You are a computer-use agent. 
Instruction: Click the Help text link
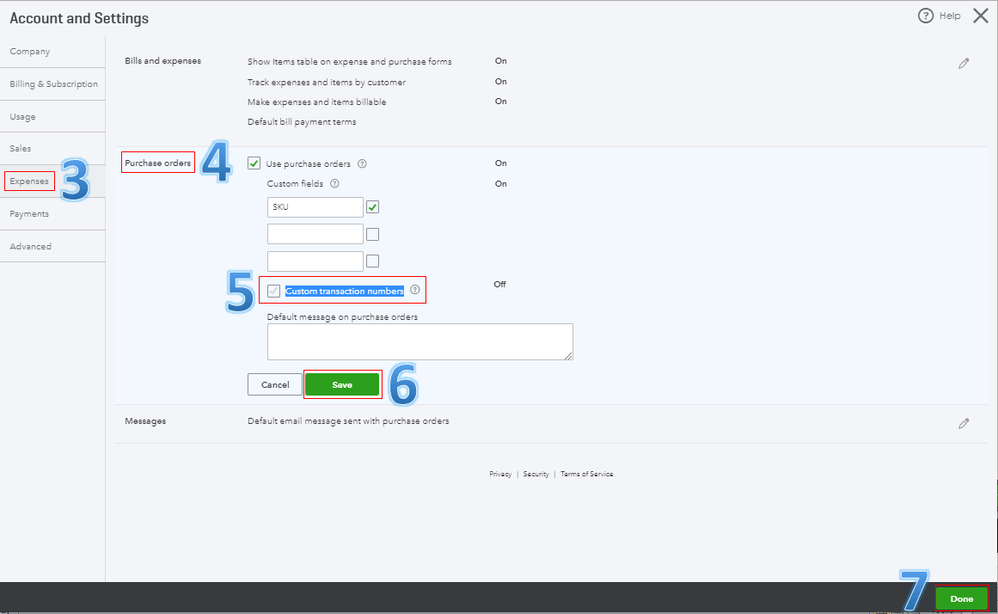coord(950,16)
